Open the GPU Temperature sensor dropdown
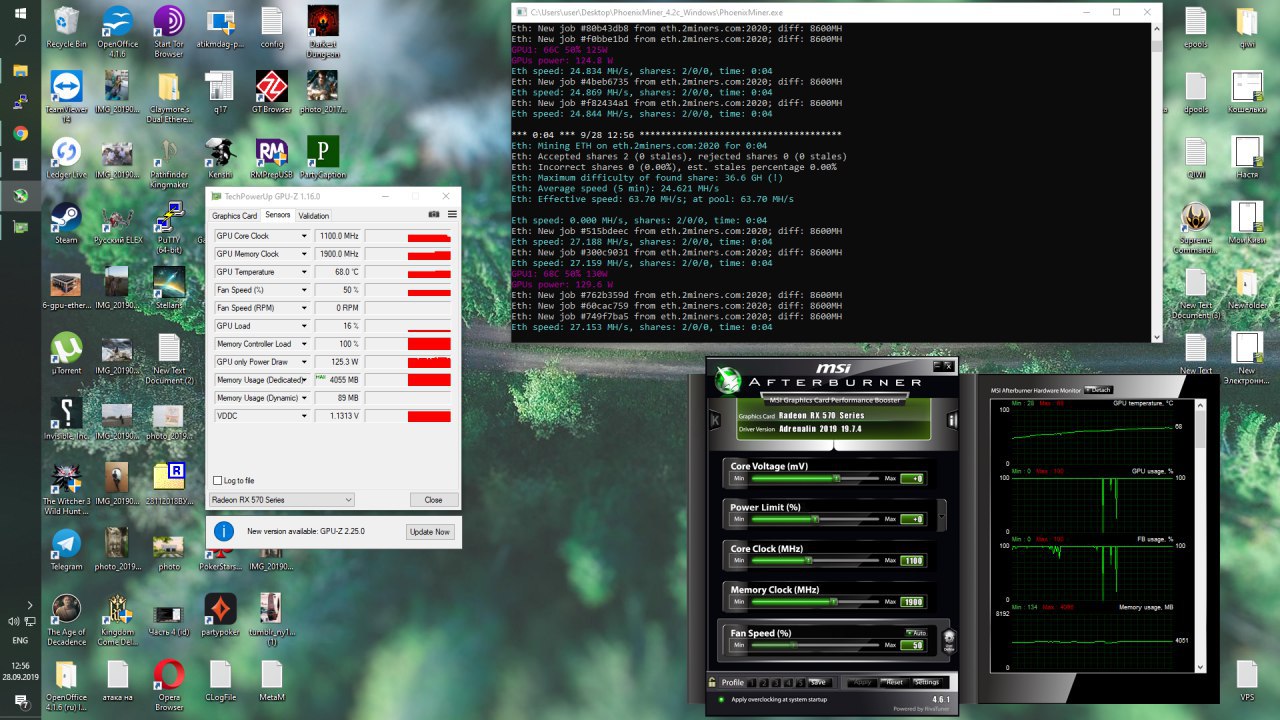Screen dimensions: 1280x720 coord(304,272)
